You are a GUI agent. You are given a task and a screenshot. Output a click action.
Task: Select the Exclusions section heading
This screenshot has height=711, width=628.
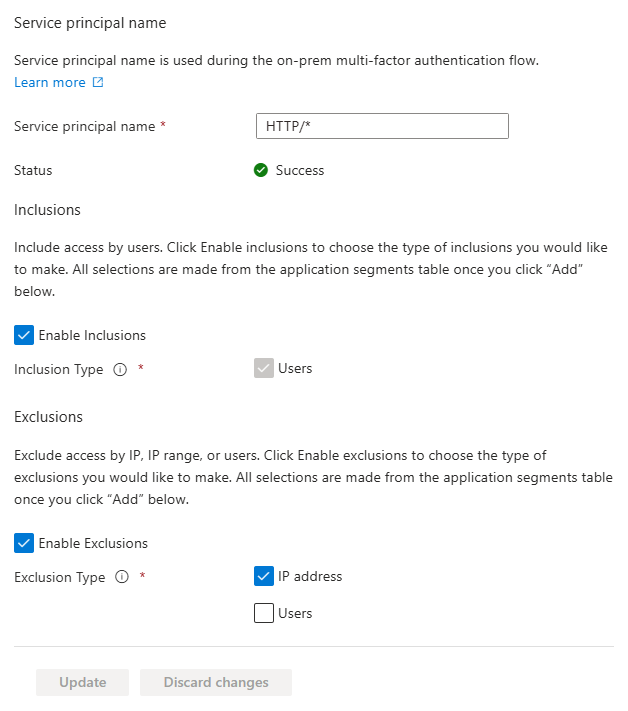point(48,416)
